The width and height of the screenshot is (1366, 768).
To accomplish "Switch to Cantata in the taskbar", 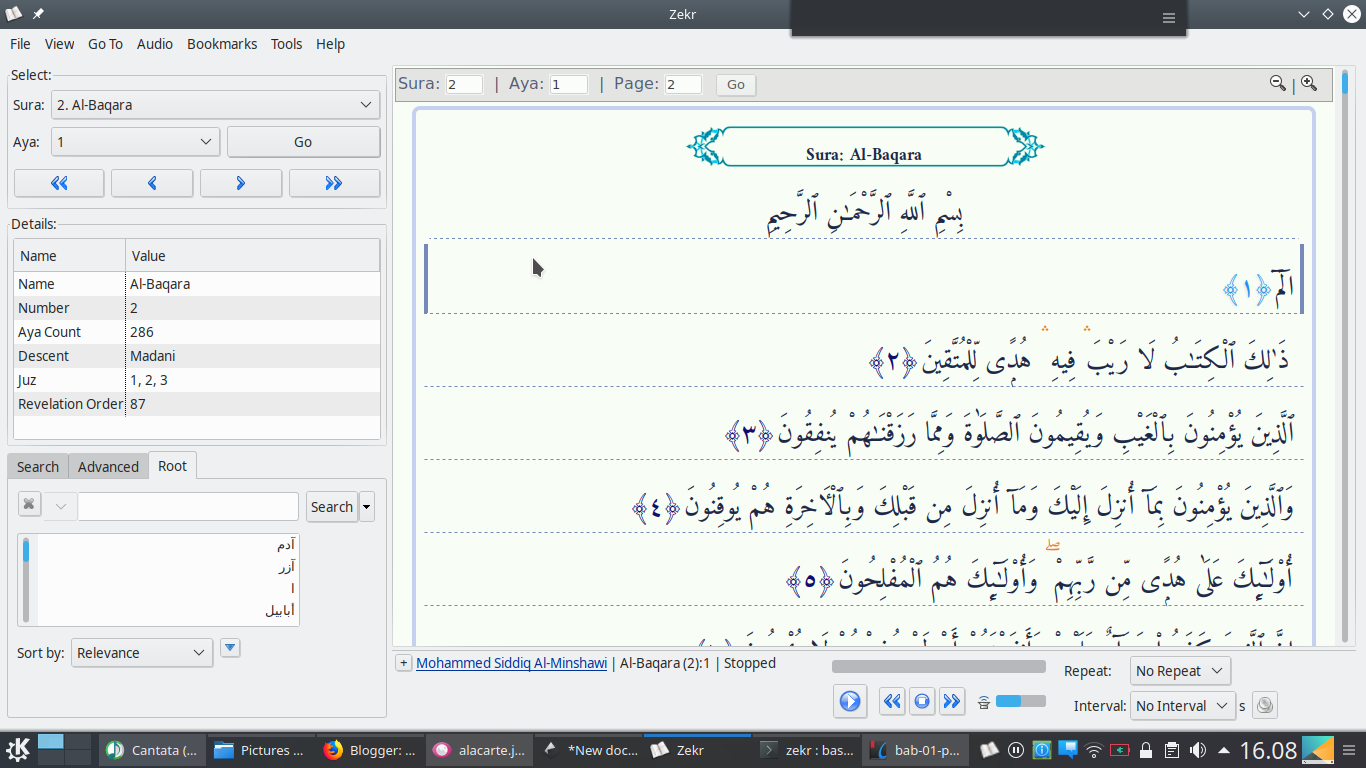I will [x=151, y=750].
